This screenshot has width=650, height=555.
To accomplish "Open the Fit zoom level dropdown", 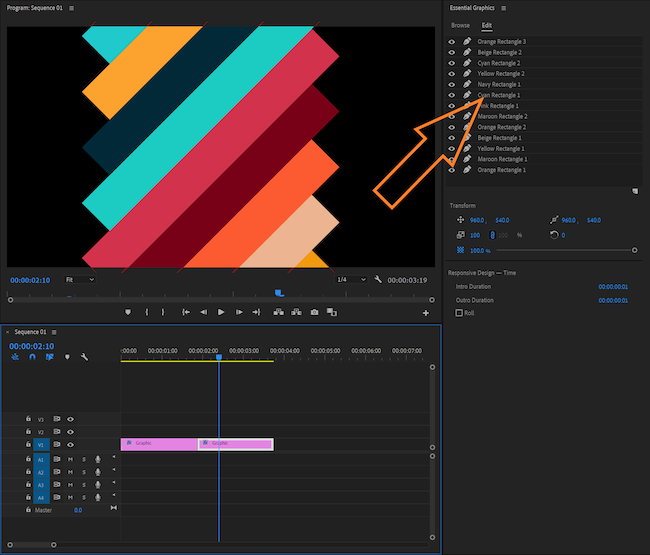I will point(80,280).
